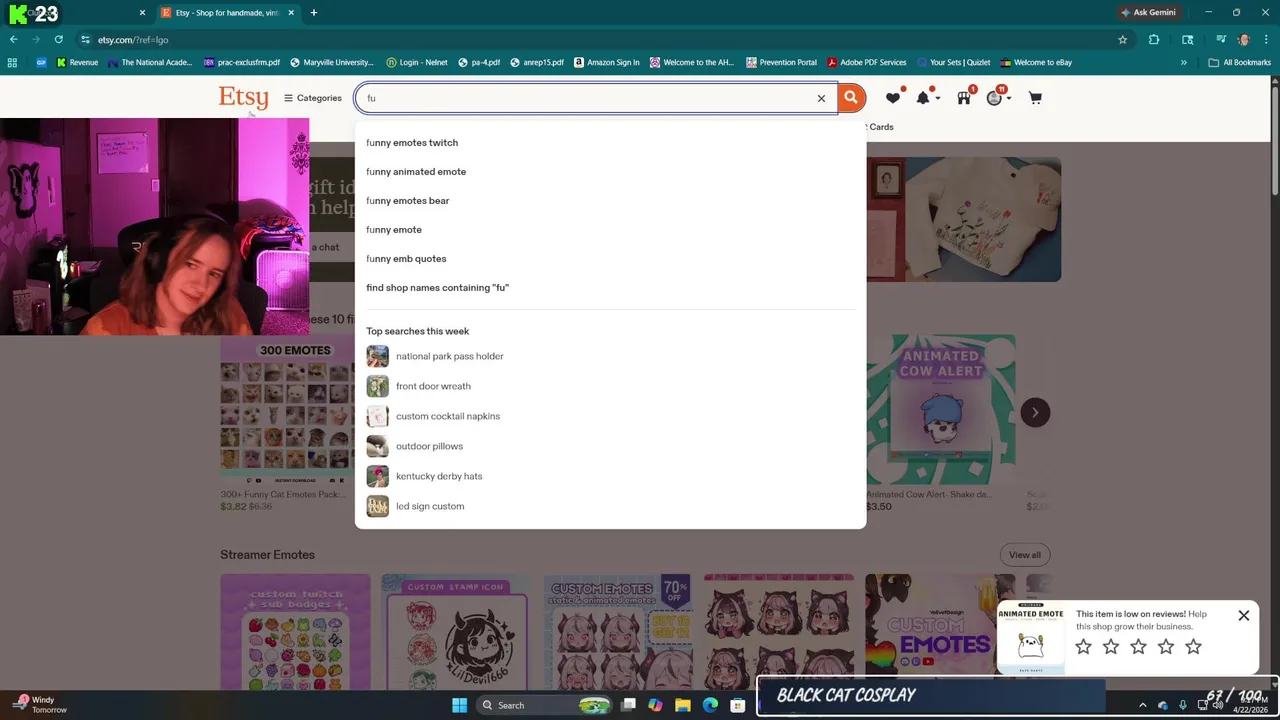Click the Ask Gemini button
Image resolution: width=1280 pixels, height=720 pixels.
pos(1148,13)
